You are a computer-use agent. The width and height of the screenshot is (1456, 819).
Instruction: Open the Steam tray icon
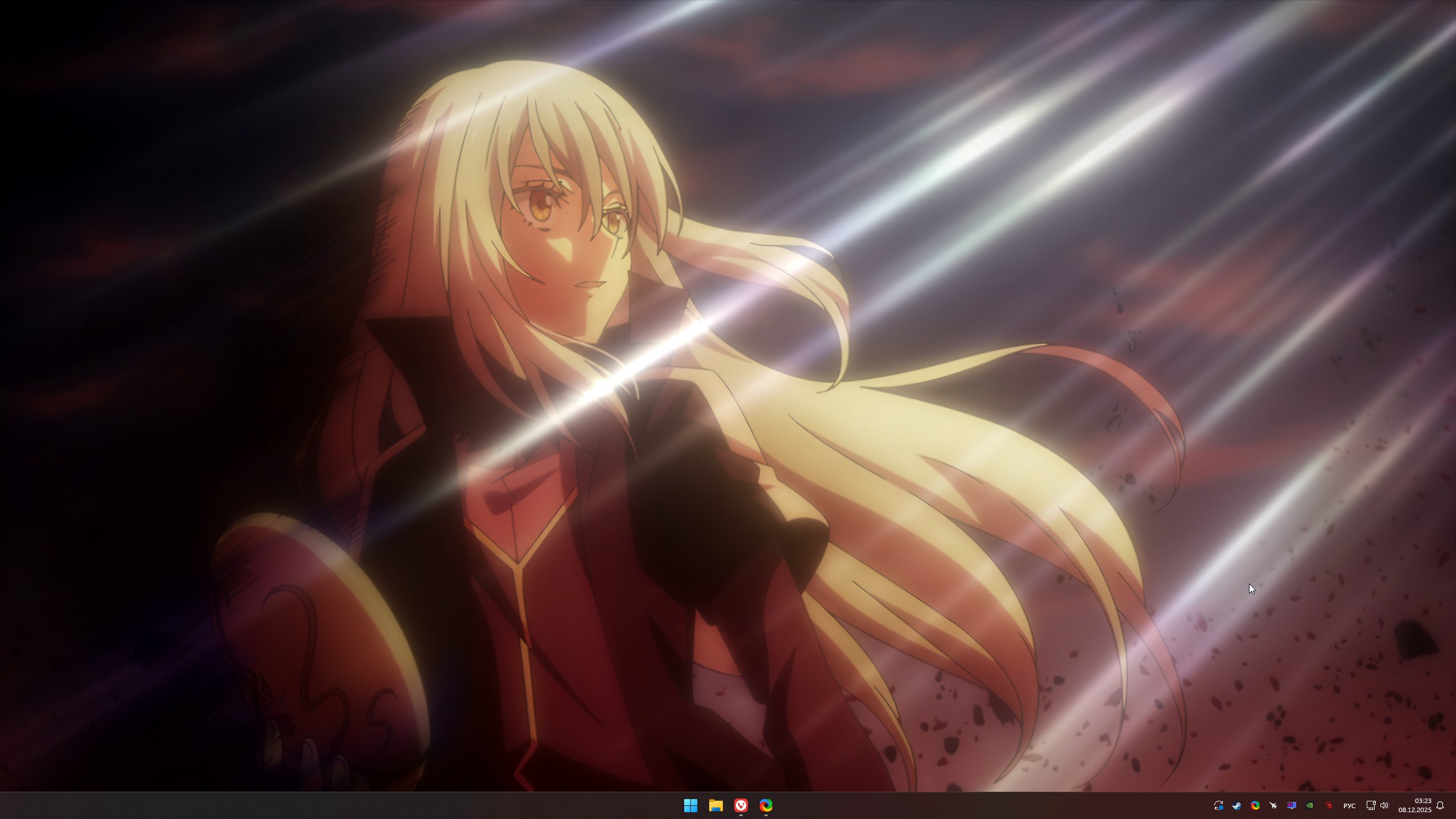click(1236, 805)
